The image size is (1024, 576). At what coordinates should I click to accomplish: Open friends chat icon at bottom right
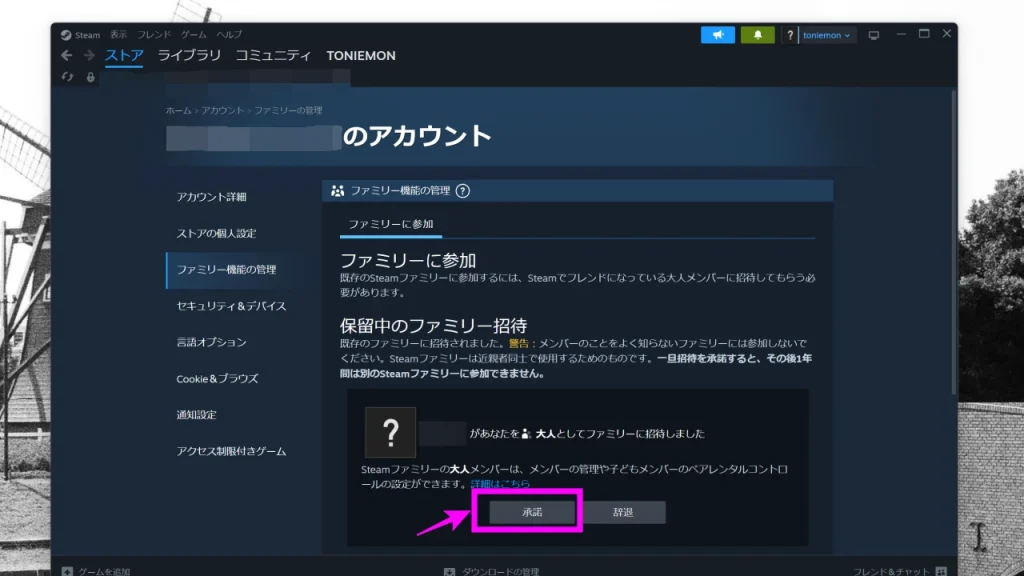(x=941, y=571)
